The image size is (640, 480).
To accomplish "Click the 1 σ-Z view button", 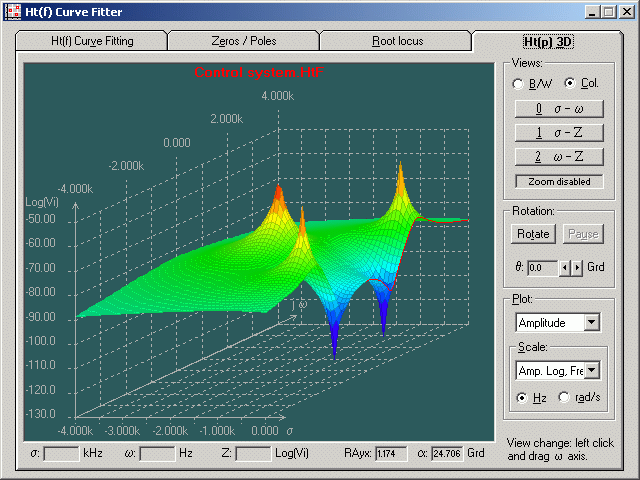I will pyautogui.click(x=559, y=133).
